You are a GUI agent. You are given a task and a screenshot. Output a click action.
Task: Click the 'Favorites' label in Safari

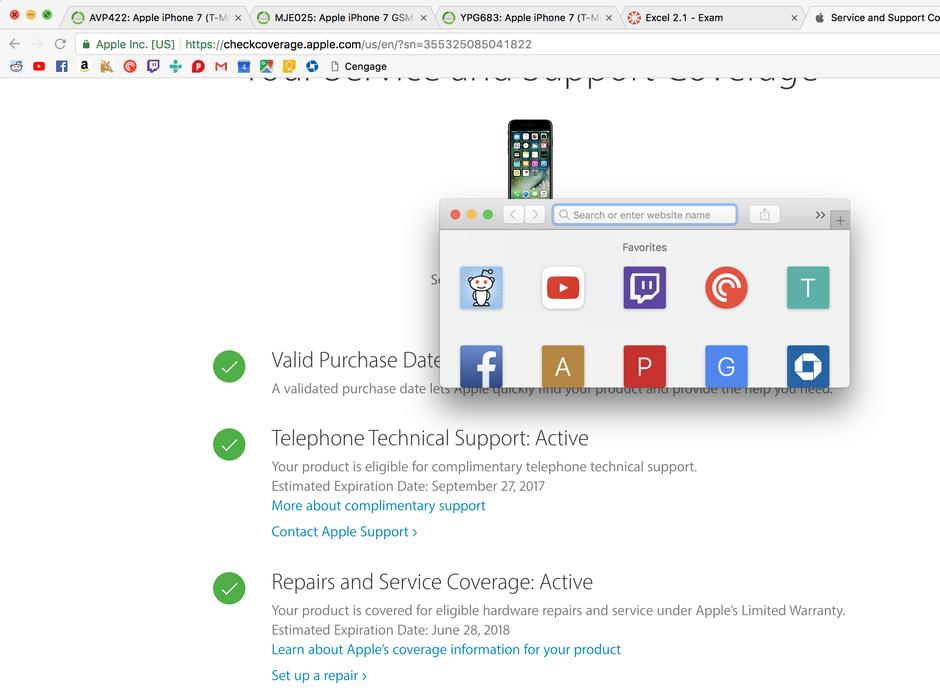pos(644,247)
